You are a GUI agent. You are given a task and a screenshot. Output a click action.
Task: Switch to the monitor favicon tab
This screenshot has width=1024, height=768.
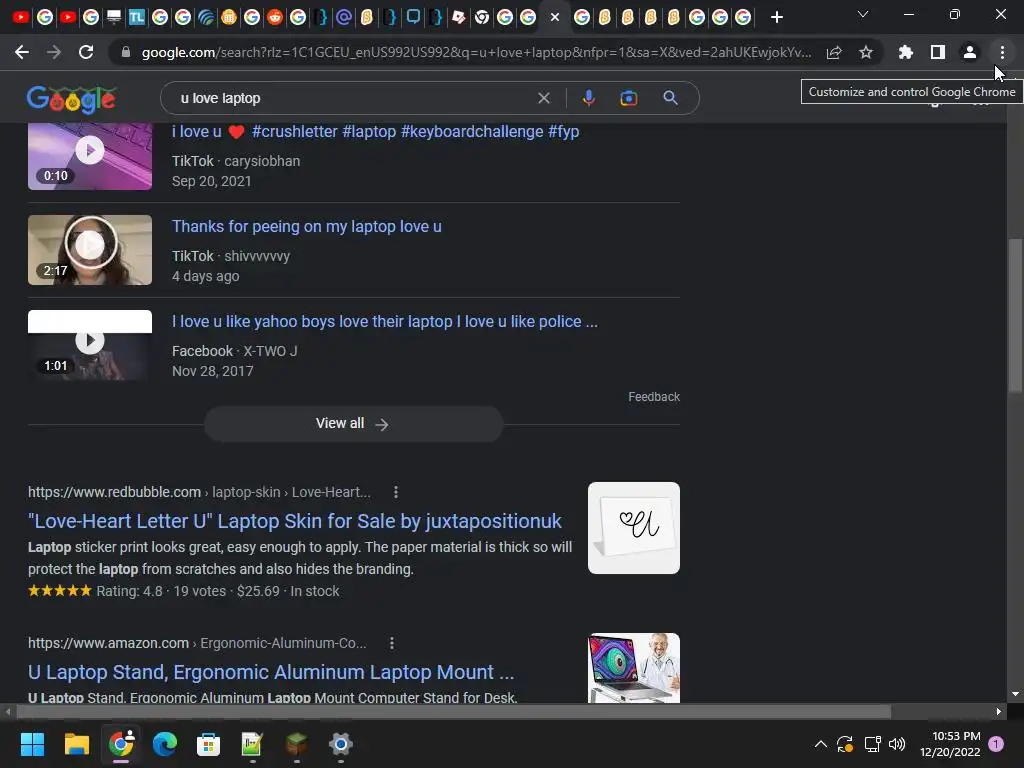(x=114, y=17)
